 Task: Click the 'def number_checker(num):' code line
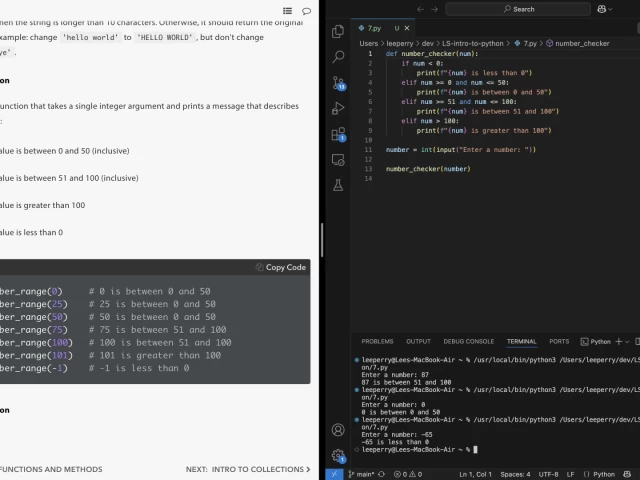tap(431, 53)
